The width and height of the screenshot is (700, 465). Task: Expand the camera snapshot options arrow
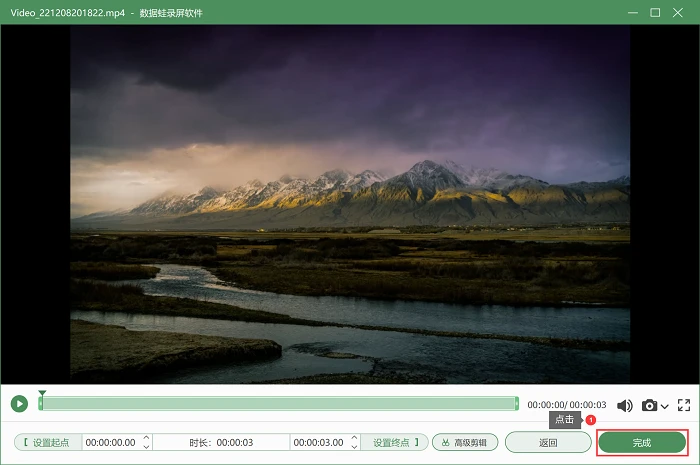664,406
